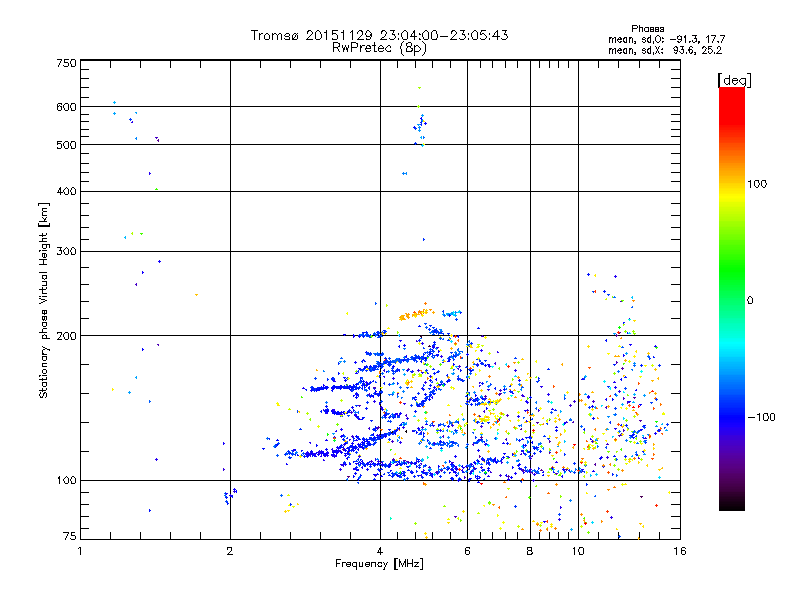Click the y-axis tick label '75'
Screen dimensions: 800x600
[x=70, y=536]
